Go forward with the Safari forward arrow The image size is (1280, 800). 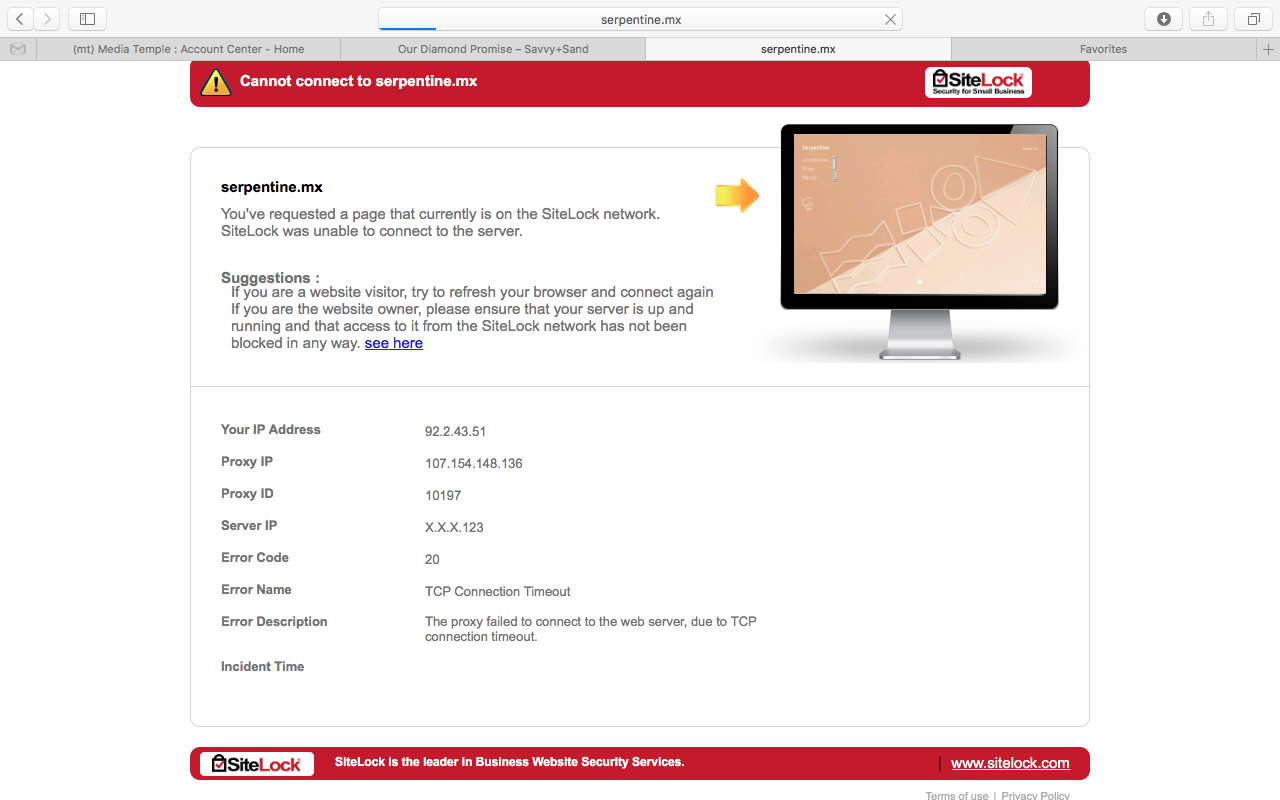click(x=47, y=19)
